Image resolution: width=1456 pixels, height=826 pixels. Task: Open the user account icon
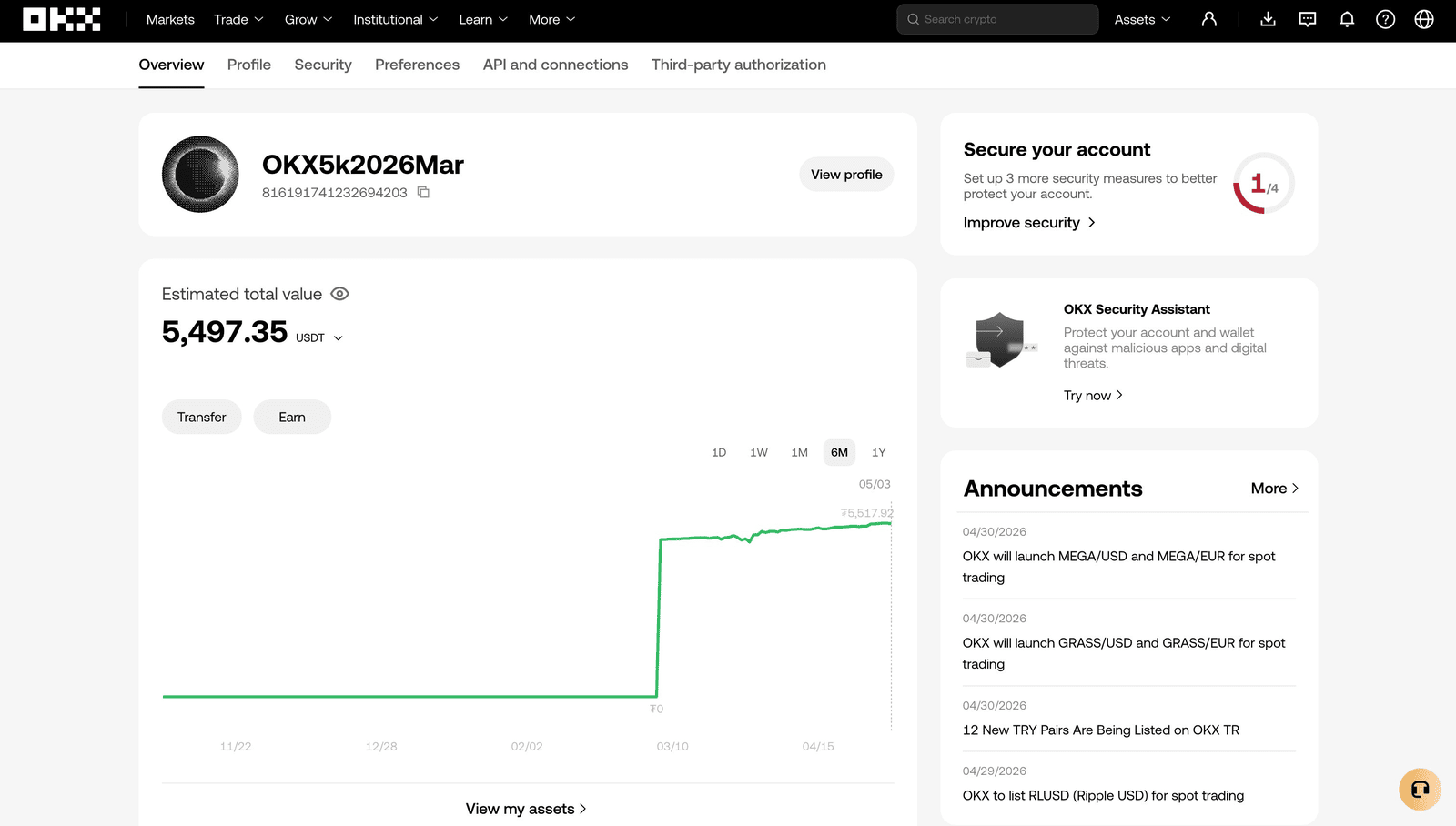pos(1209,19)
